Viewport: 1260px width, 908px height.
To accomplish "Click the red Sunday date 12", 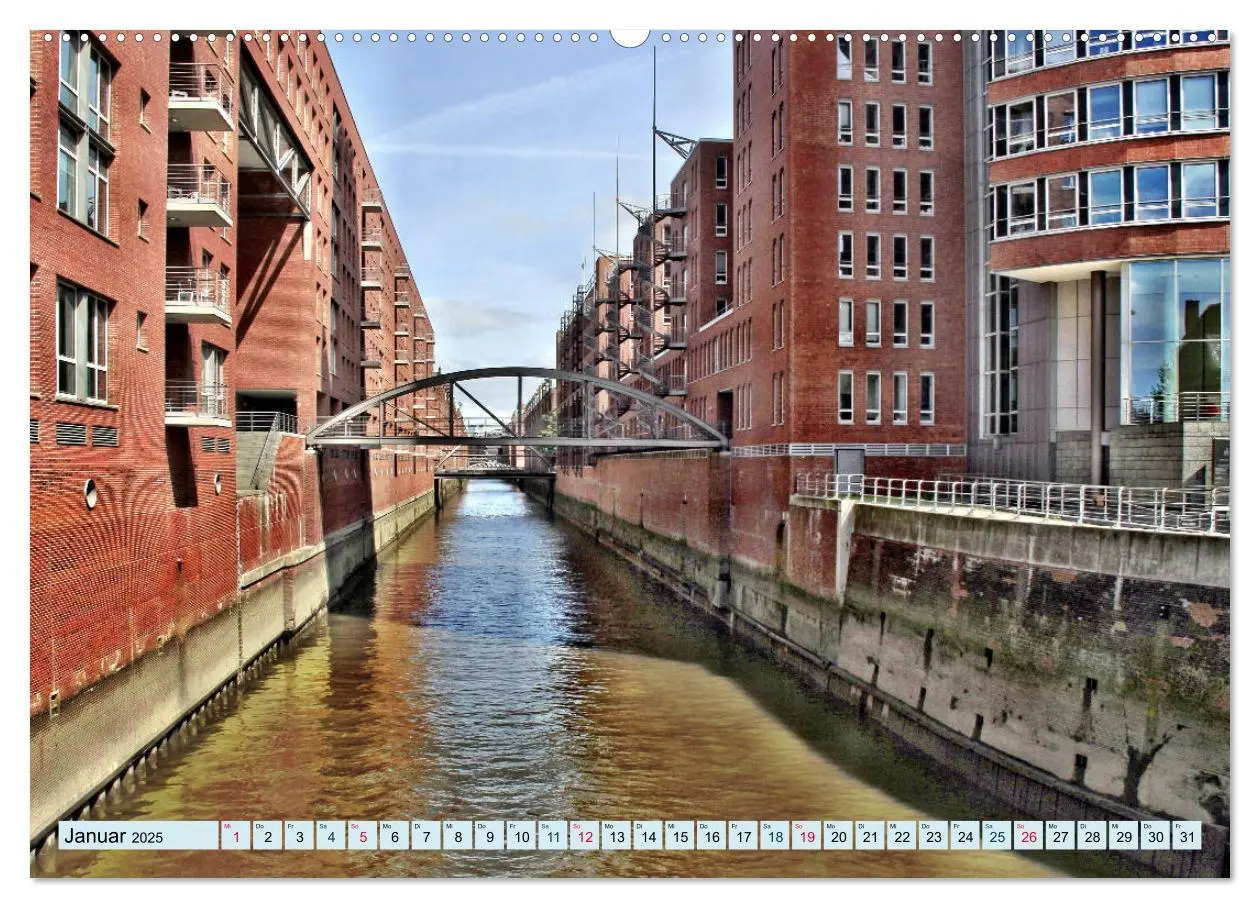I will pyautogui.click(x=585, y=836).
